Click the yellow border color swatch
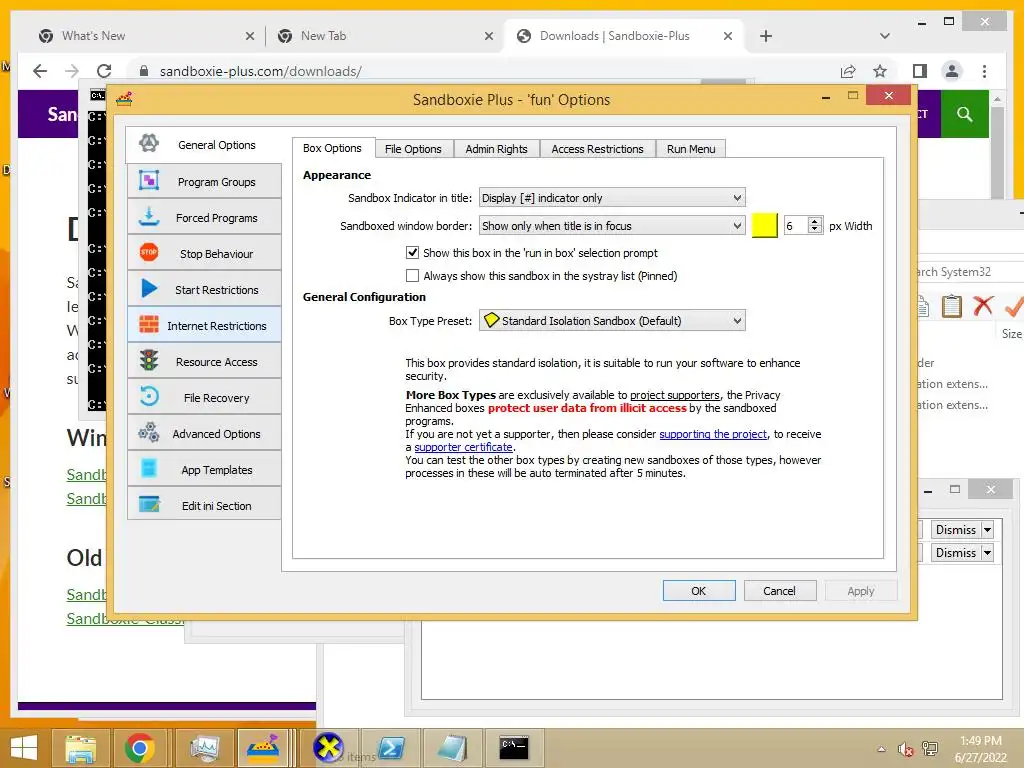This screenshot has width=1024, height=768. coord(765,225)
